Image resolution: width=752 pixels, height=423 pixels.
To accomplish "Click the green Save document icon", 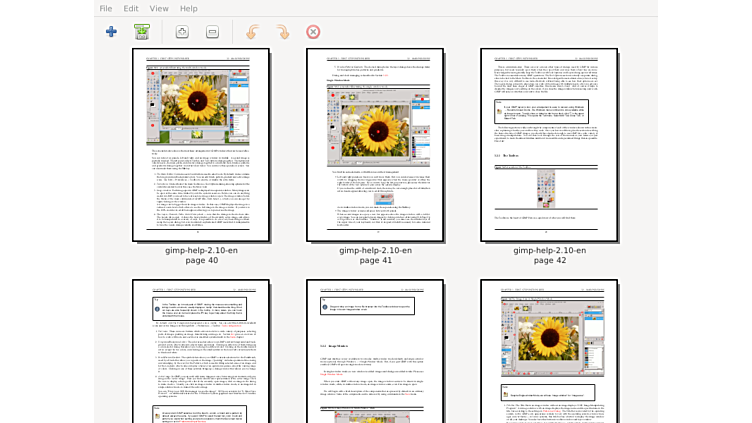I will coord(142,32).
